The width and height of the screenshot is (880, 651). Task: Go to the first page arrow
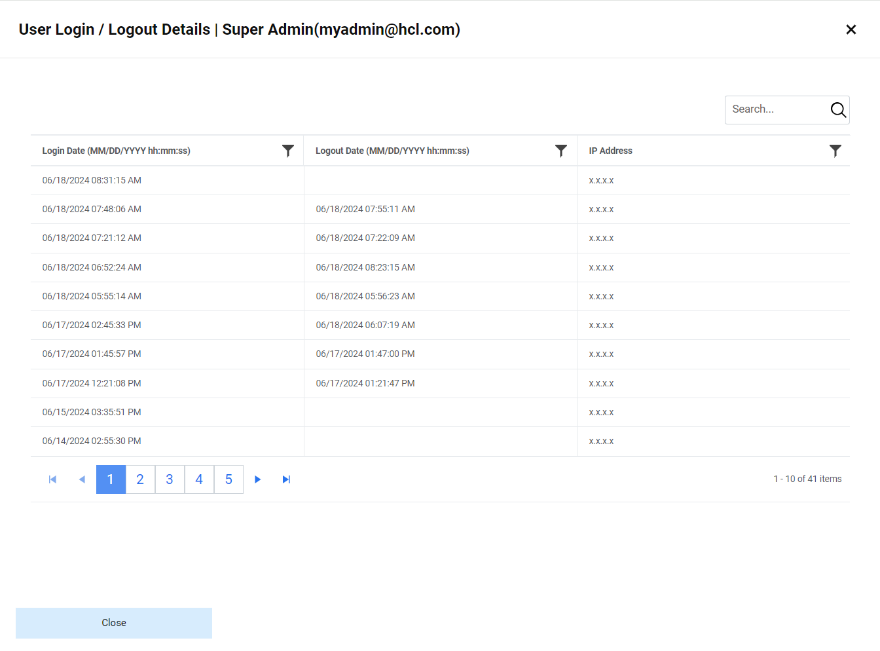click(x=53, y=480)
